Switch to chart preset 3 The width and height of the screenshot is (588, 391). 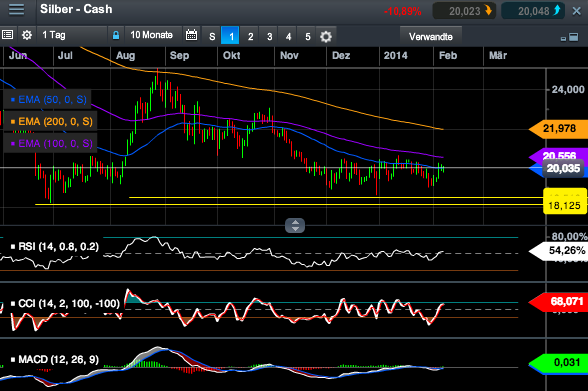(269, 36)
